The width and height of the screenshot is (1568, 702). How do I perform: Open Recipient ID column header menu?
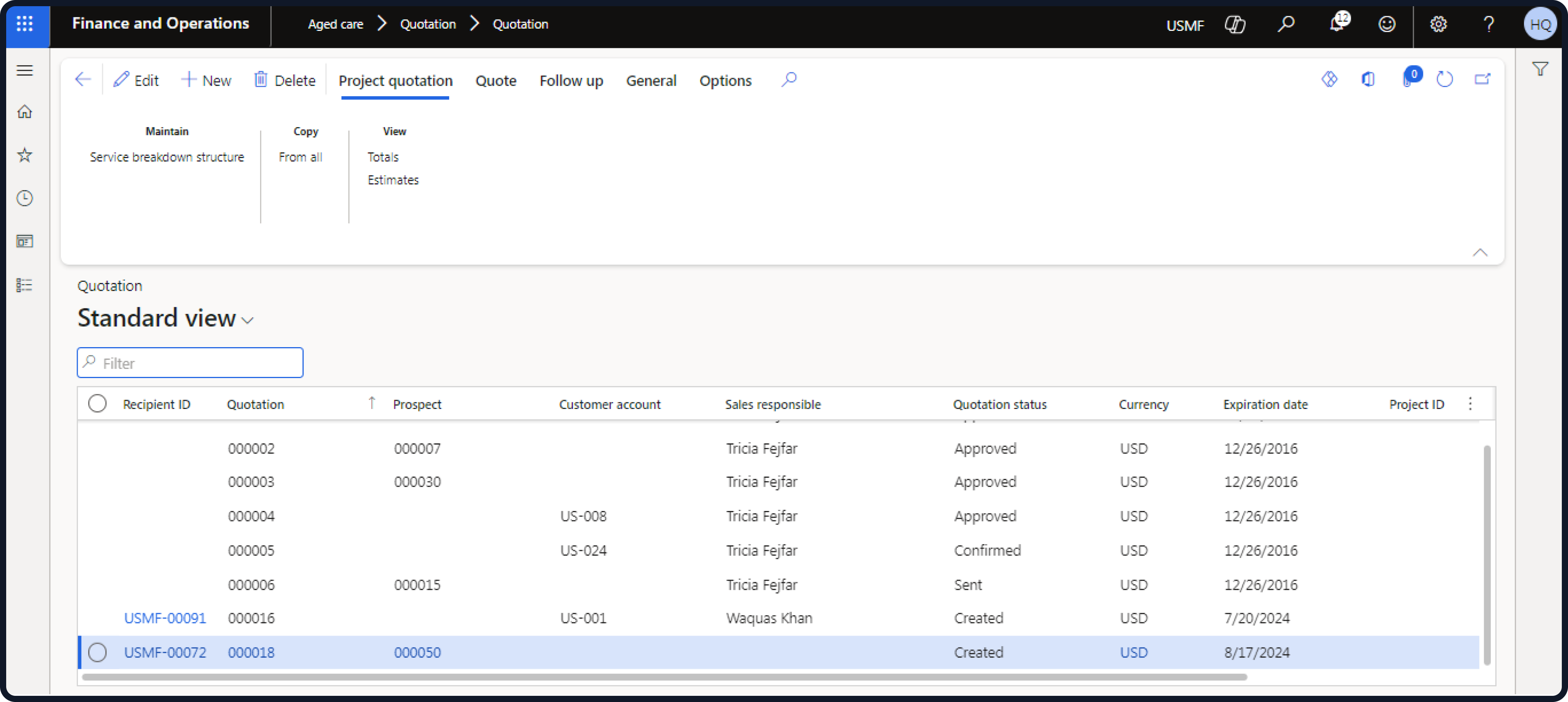coord(157,404)
